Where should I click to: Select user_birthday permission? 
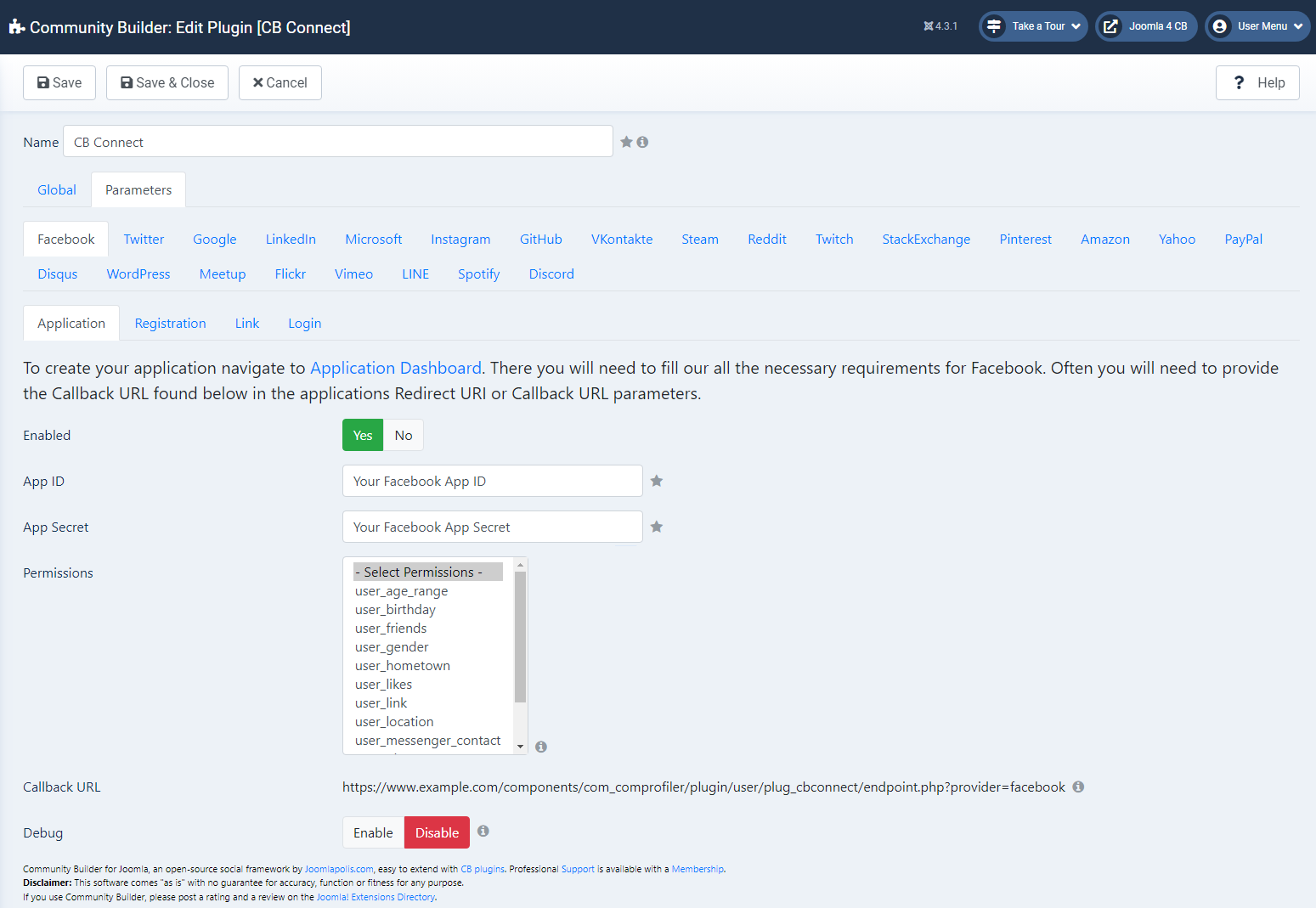pos(428,609)
